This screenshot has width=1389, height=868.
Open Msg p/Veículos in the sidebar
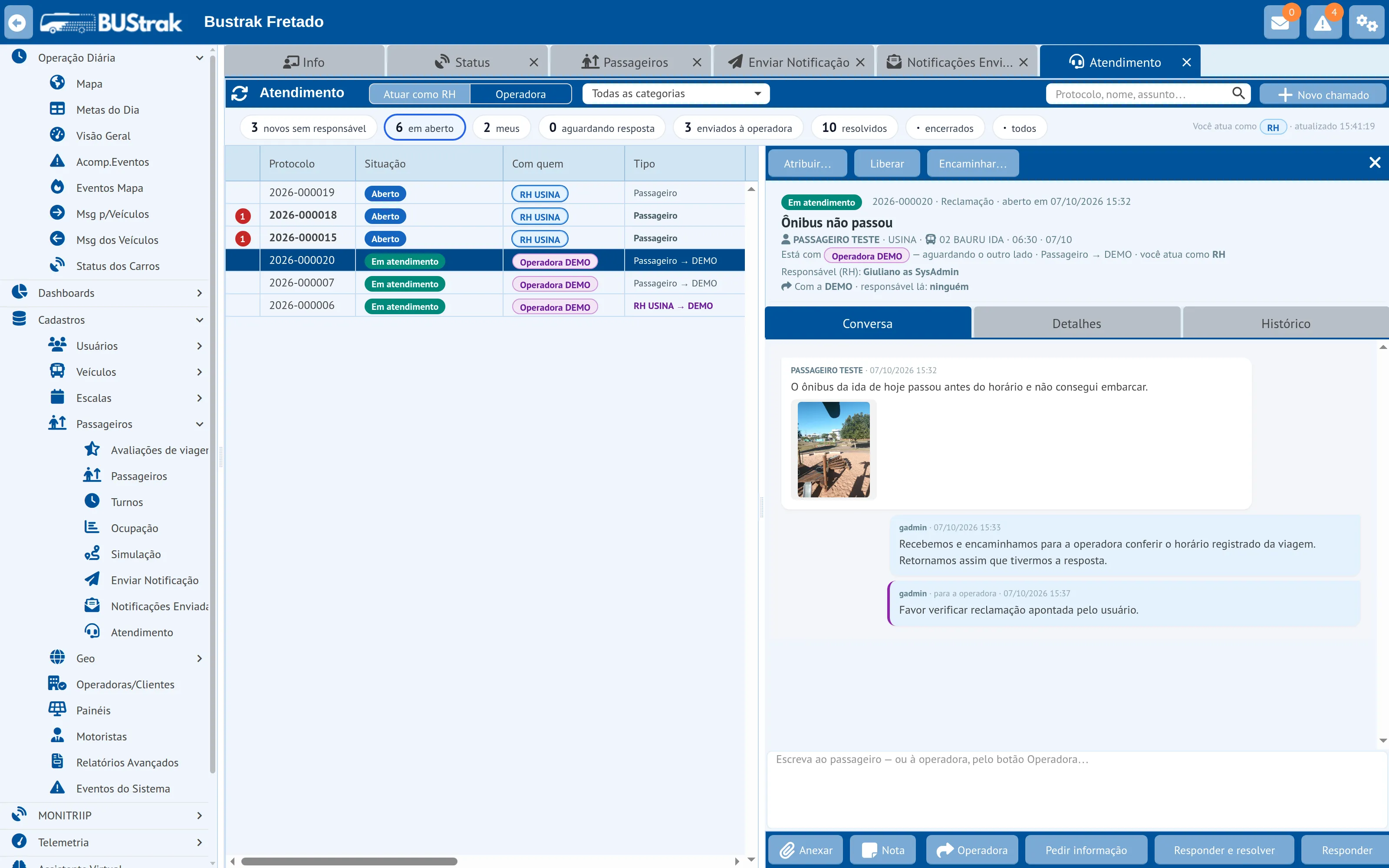pyautogui.click(x=112, y=214)
